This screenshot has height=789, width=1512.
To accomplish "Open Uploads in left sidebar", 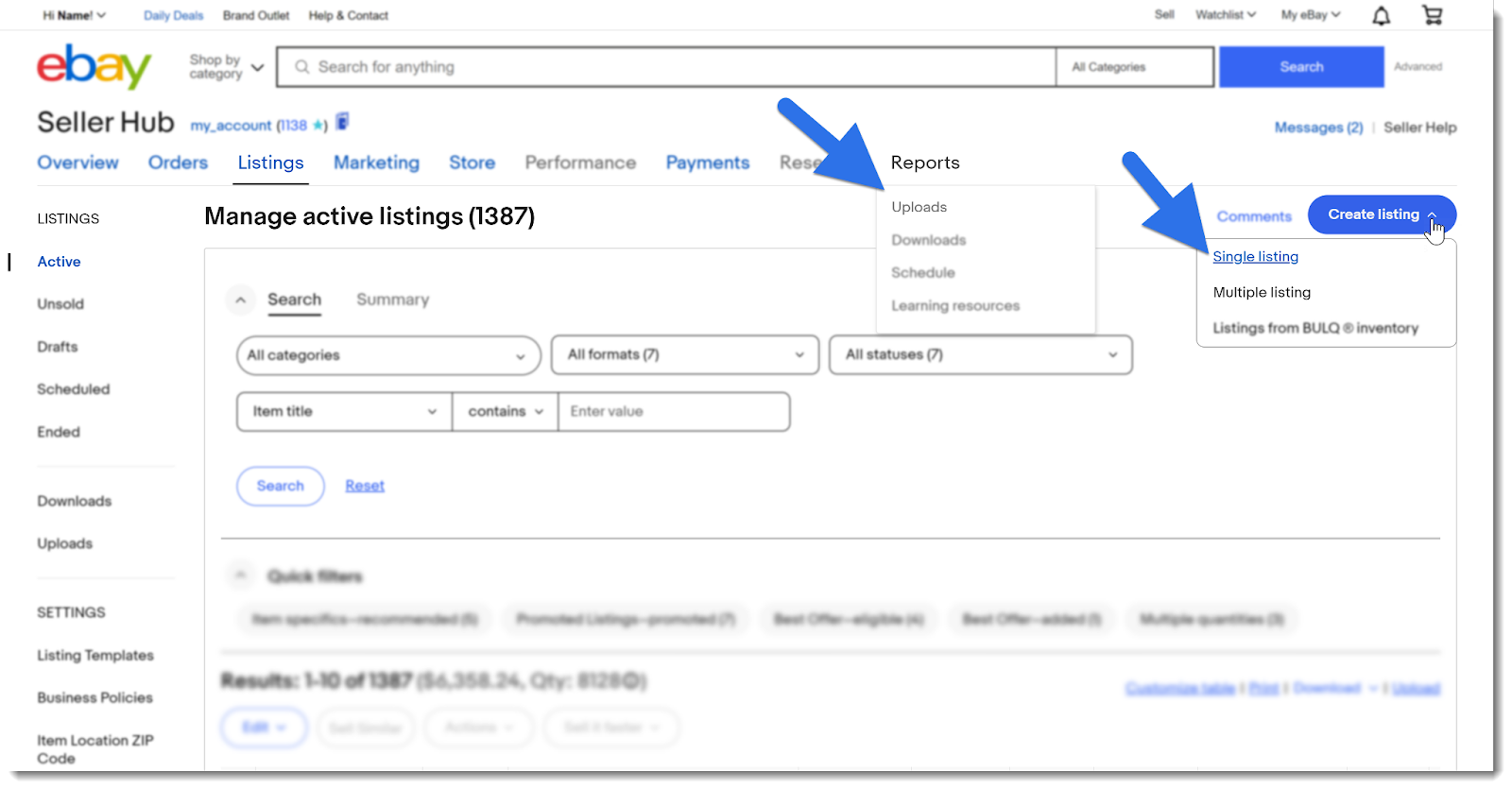I will [64, 543].
